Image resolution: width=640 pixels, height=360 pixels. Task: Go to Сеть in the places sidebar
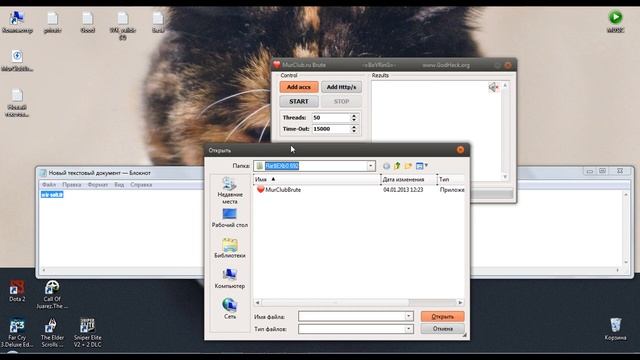(230, 309)
